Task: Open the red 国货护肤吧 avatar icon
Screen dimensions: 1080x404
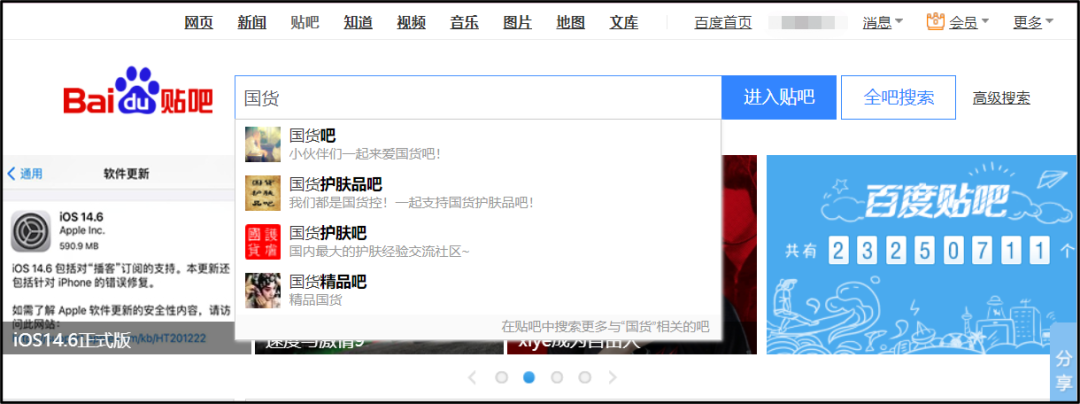Action: tap(263, 242)
